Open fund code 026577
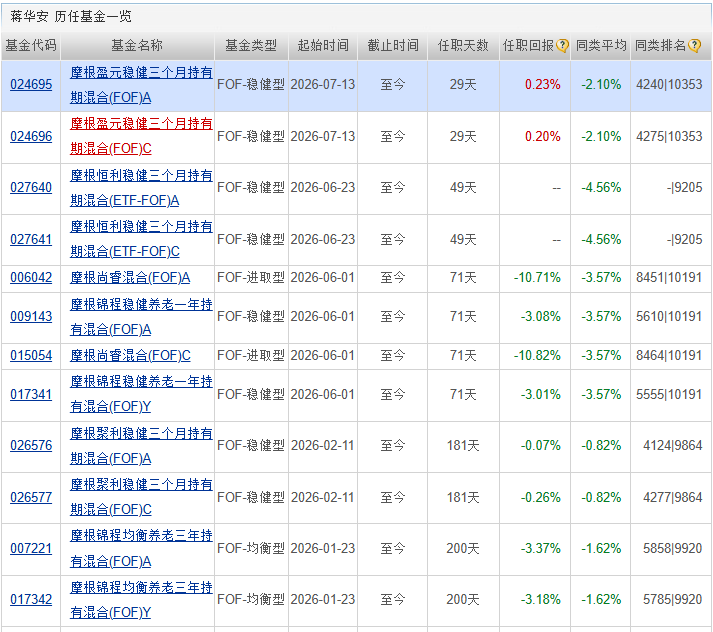The height and width of the screenshot is (632, 713). pyautogui.click(x=31, y=497)
